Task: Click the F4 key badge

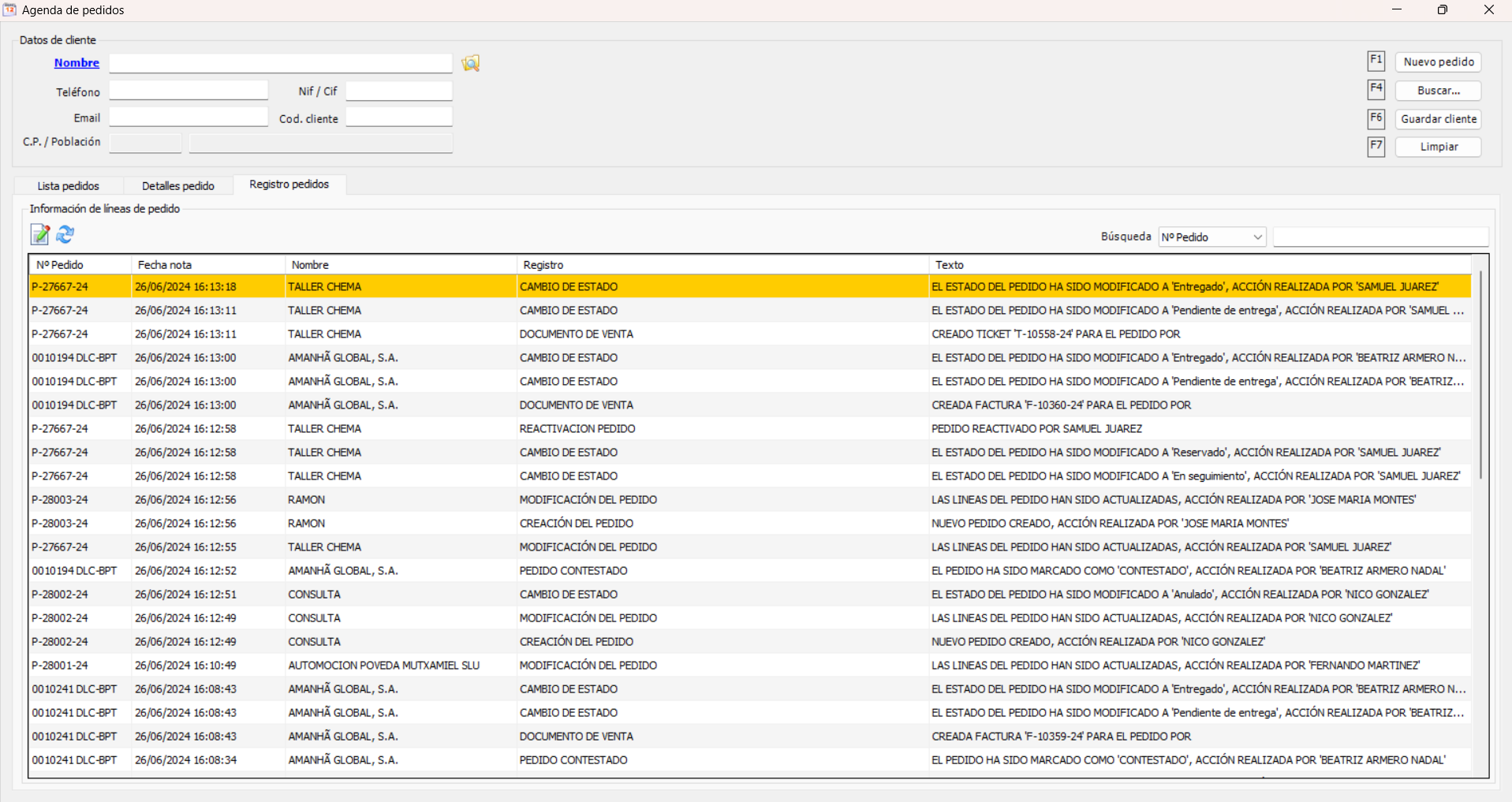Action: [x=1376, y=89]
